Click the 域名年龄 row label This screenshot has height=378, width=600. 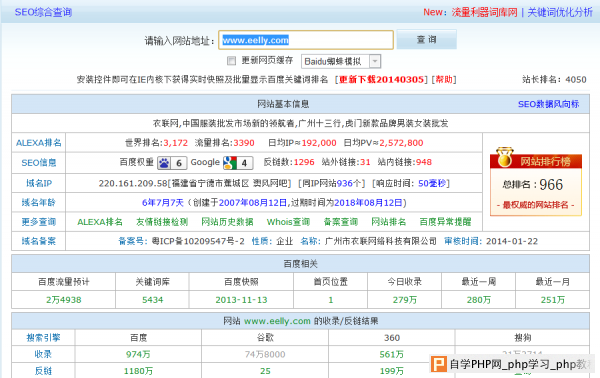pyautogui.click(x=39, y=202)
